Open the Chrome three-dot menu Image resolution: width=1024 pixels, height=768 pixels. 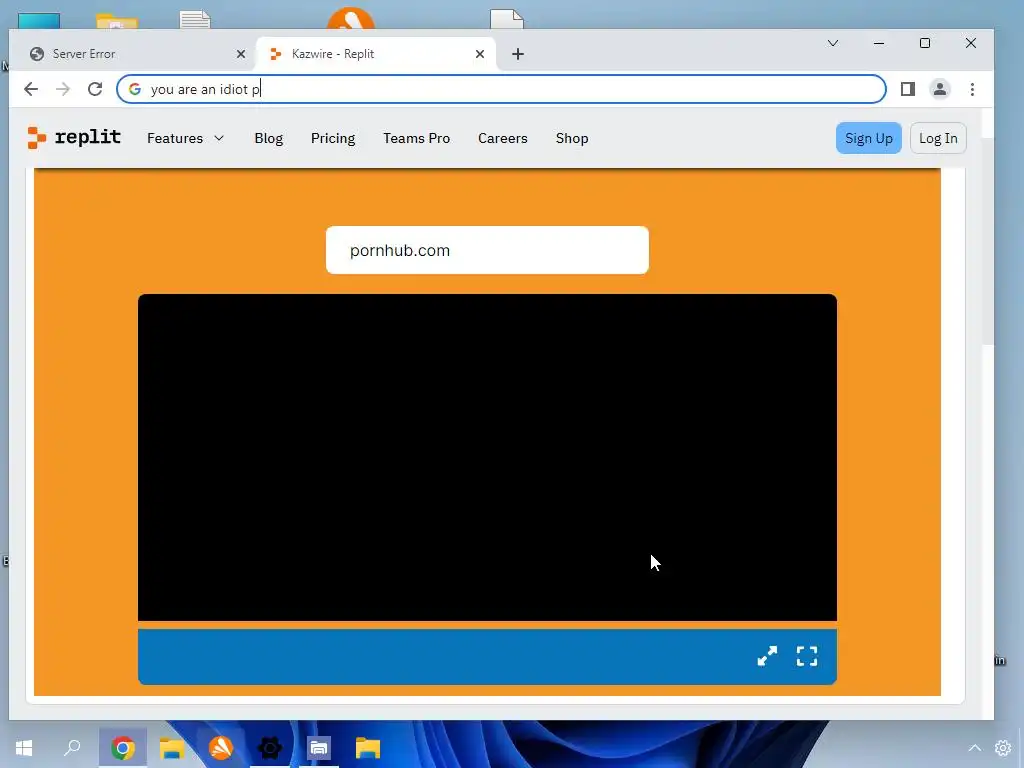pyautogui.click(x=972, y=89)
